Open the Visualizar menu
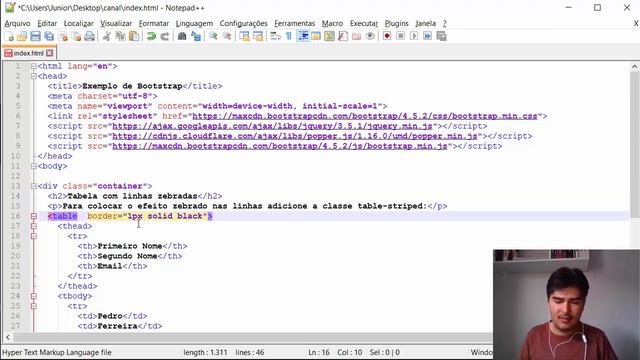The image size is (640, 360). coord(116,24)
